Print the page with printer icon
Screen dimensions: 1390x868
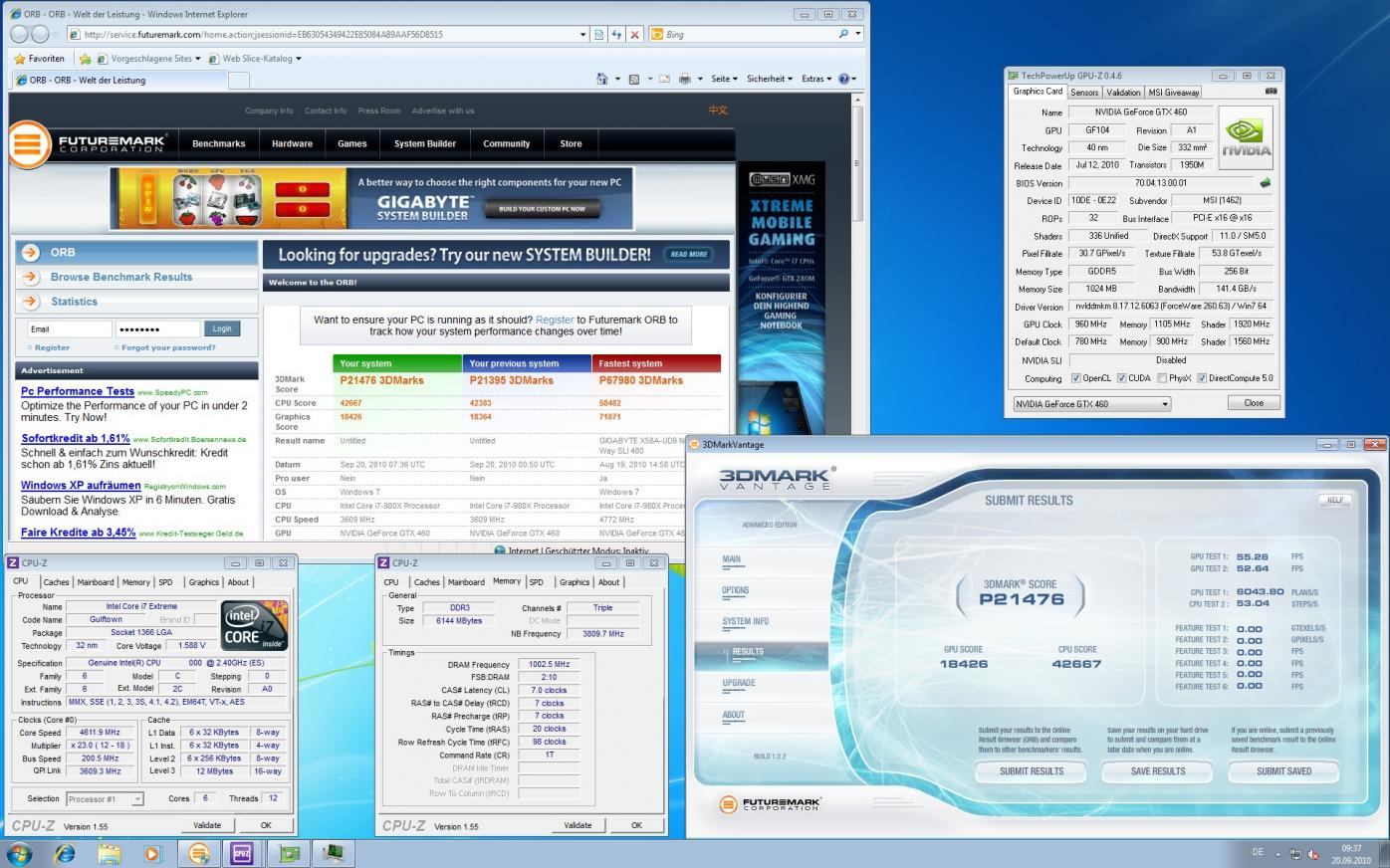(x=684, y=79)
